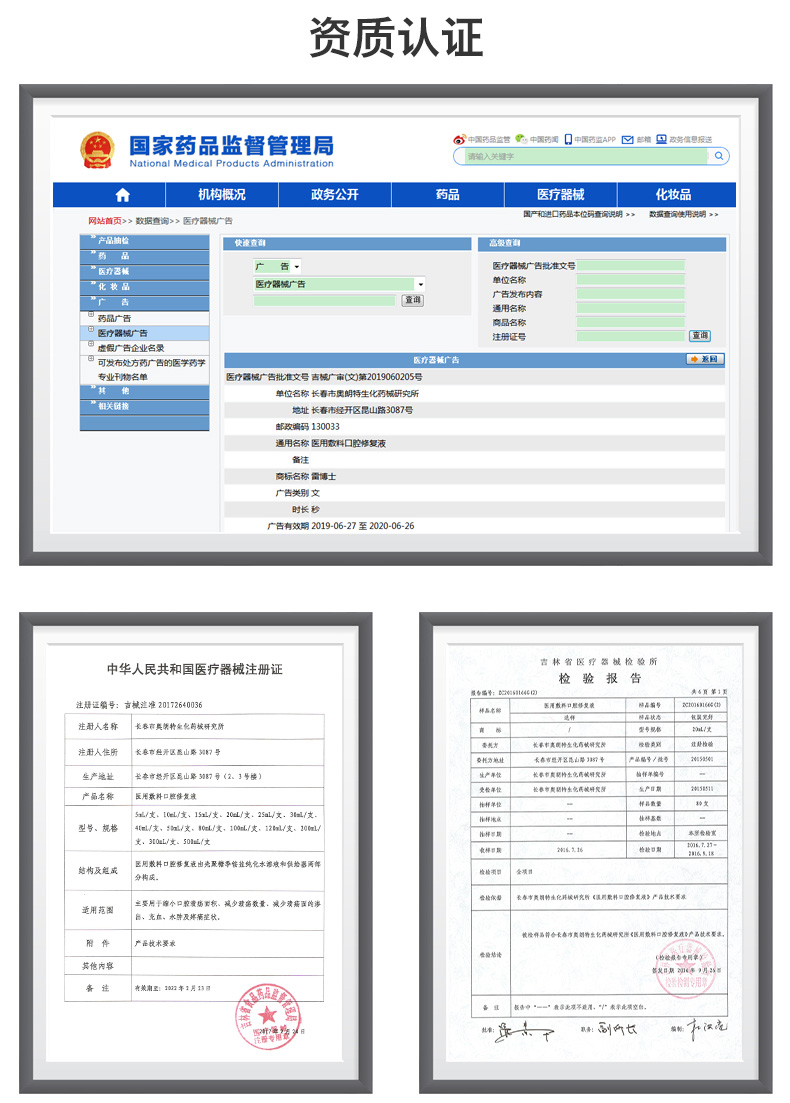Open 机构概况 in the top navigation
This screenshot has height=1103, width=790.
pos(222,195)
